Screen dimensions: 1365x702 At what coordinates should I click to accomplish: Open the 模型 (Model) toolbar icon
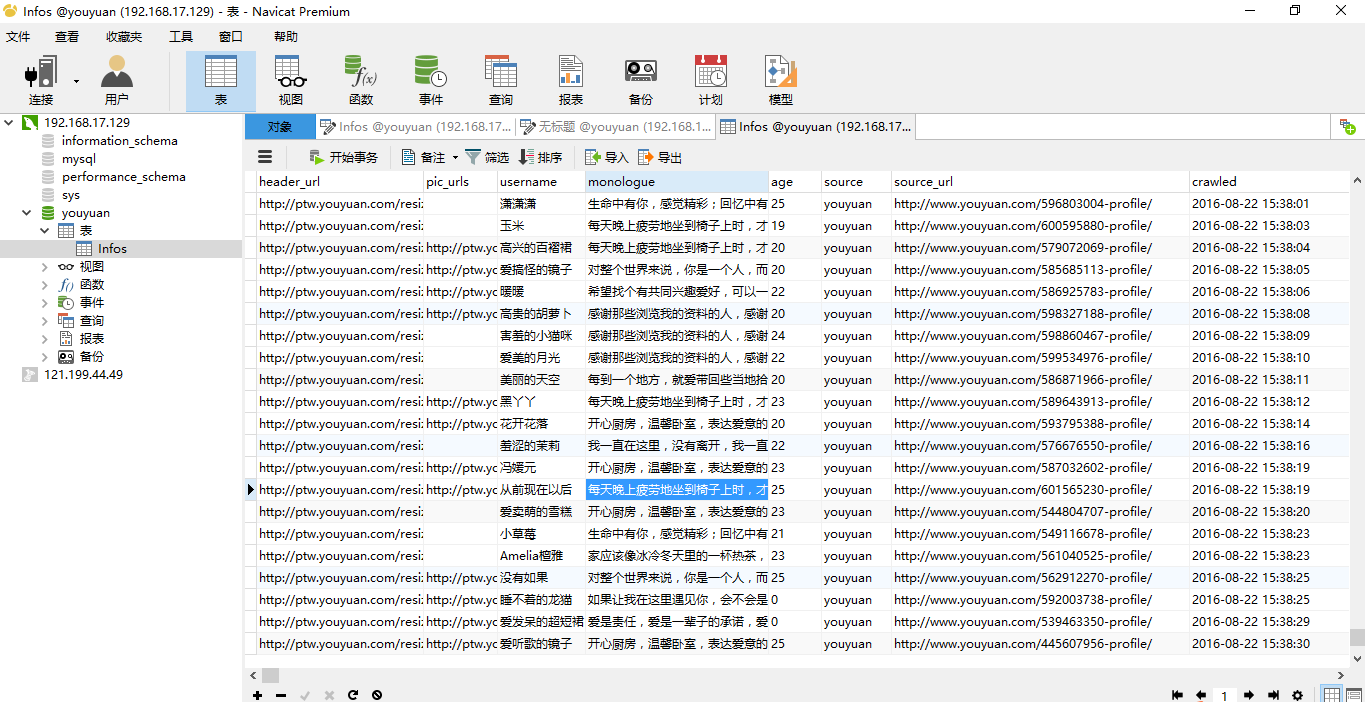780,80
